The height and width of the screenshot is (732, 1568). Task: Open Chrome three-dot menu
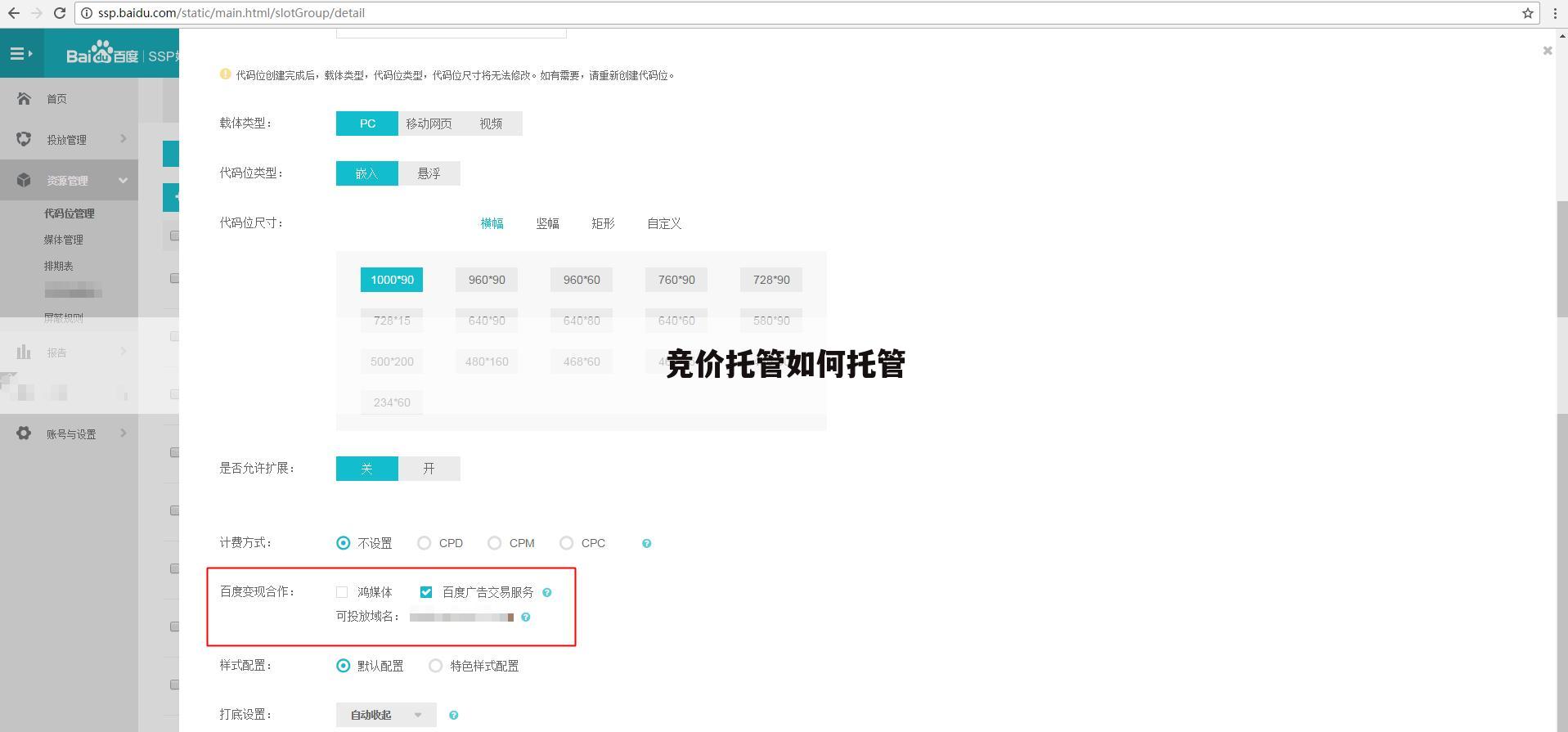(x=1555, y=13)
